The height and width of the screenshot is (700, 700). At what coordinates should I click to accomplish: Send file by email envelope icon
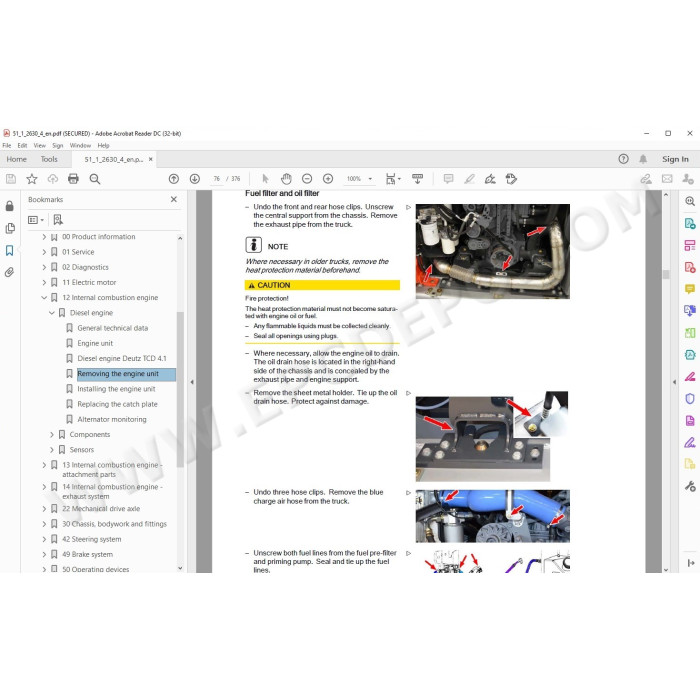click(667, 179)
